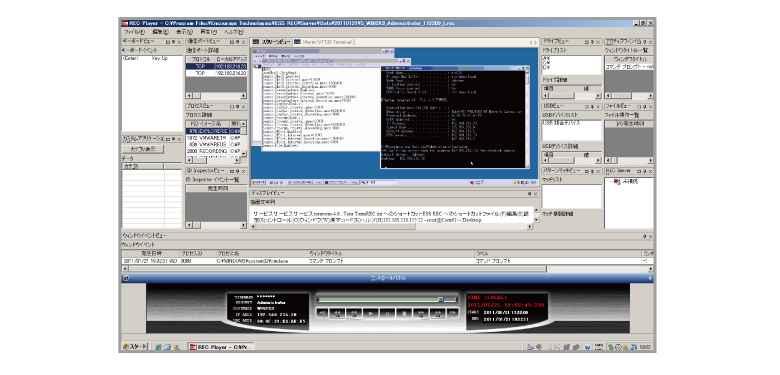Switch to the スクリーンビュー tab
The image size is (780, 375).
[x=271, y=42]
